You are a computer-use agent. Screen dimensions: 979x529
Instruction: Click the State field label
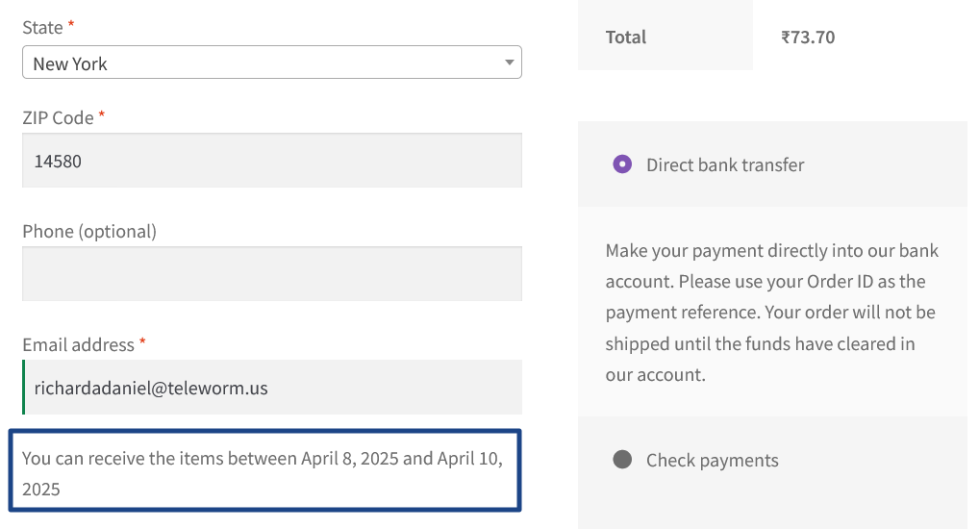(x=43, y=28)
